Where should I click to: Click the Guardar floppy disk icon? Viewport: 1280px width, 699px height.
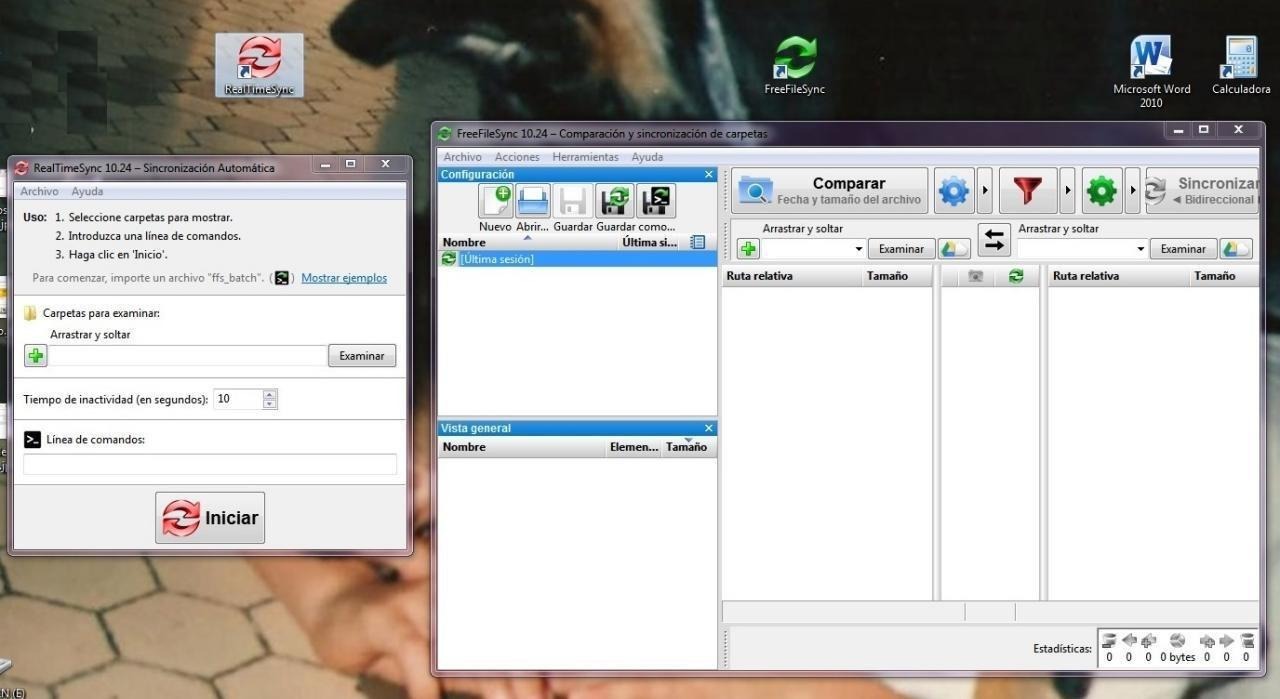[573, 201]
